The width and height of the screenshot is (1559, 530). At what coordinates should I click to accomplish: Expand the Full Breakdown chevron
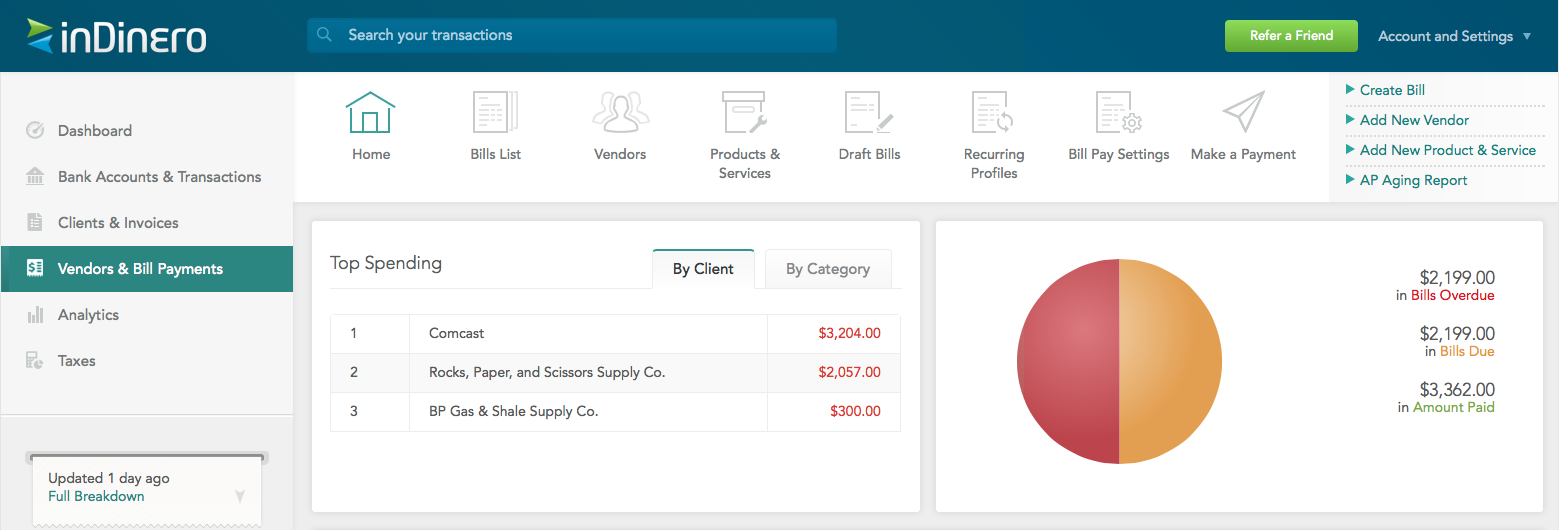(x=239, y=495)
